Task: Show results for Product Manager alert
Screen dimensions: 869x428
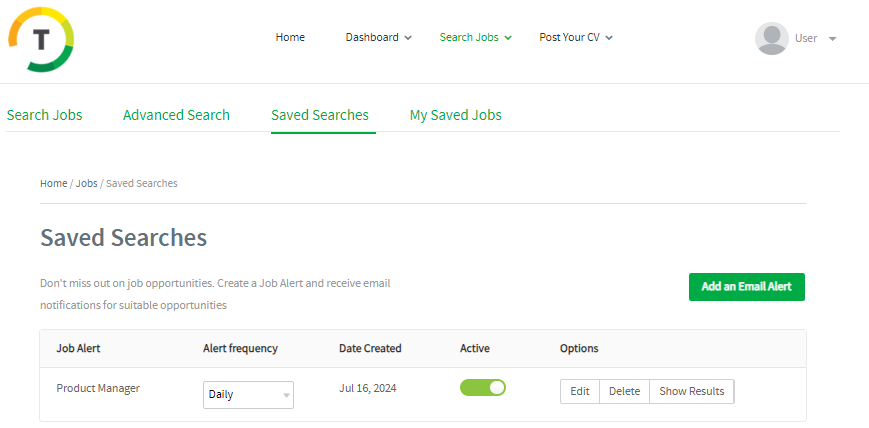Action: 691,391
